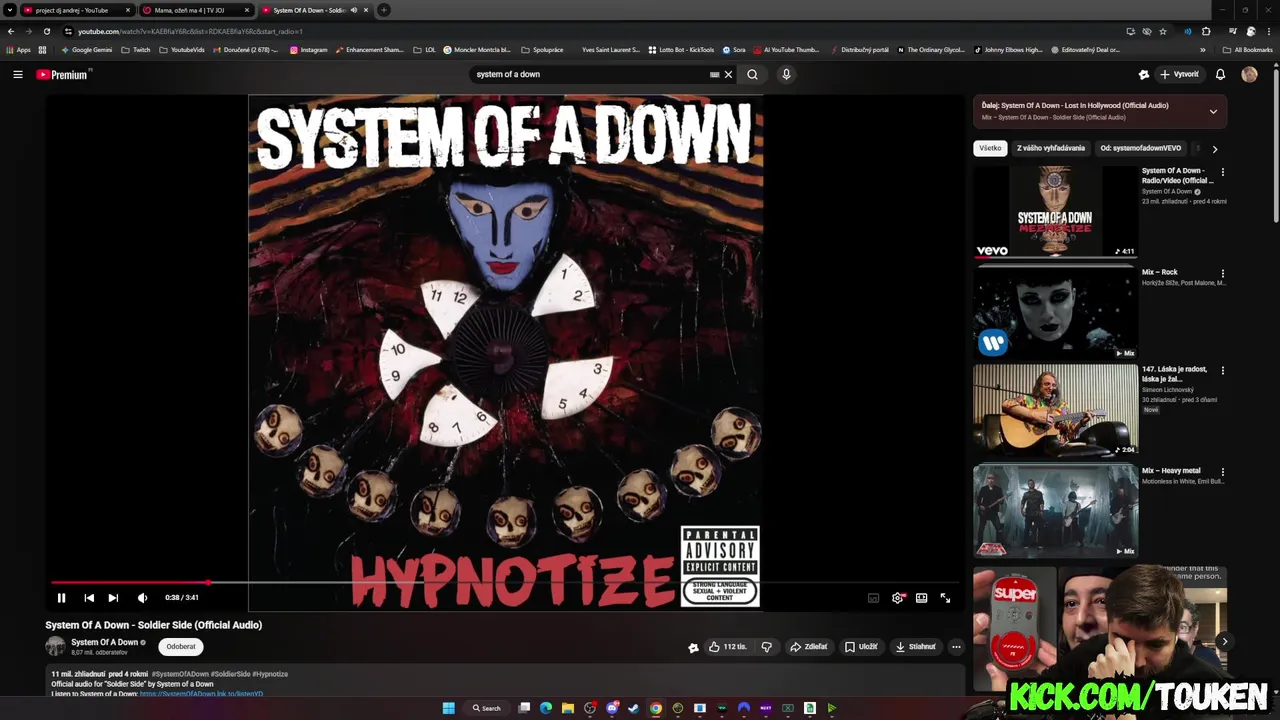Click the Odoberať subscribe button
1280x720 pixels.
click(181, 647)
